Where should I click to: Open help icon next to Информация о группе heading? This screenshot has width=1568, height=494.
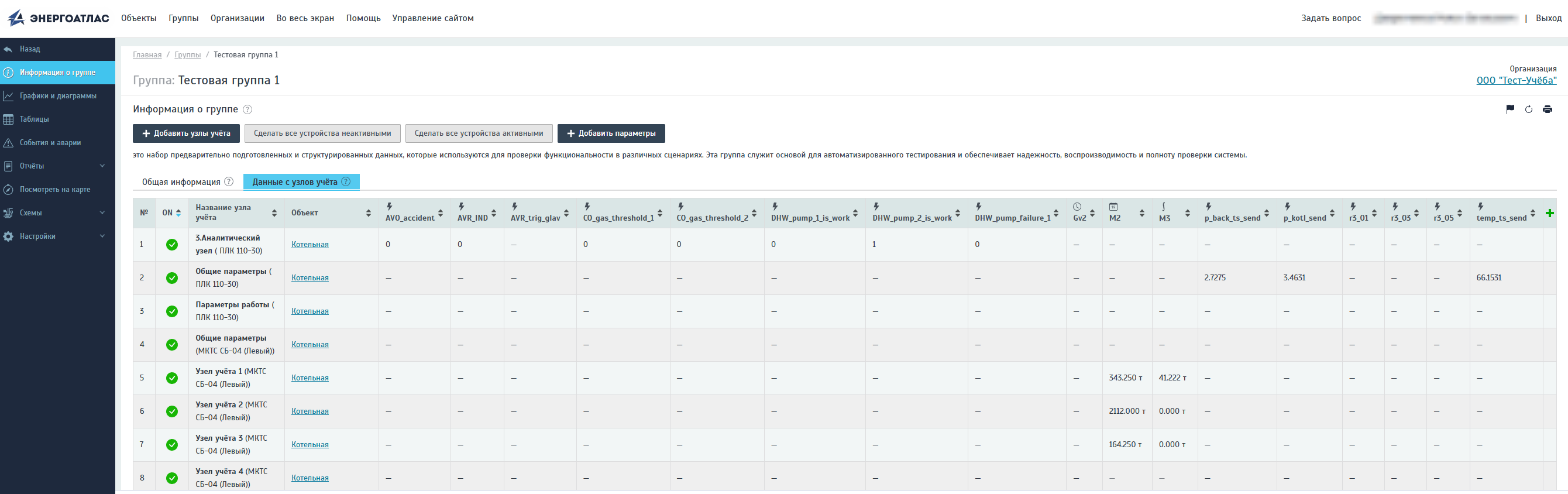(247, 109)
